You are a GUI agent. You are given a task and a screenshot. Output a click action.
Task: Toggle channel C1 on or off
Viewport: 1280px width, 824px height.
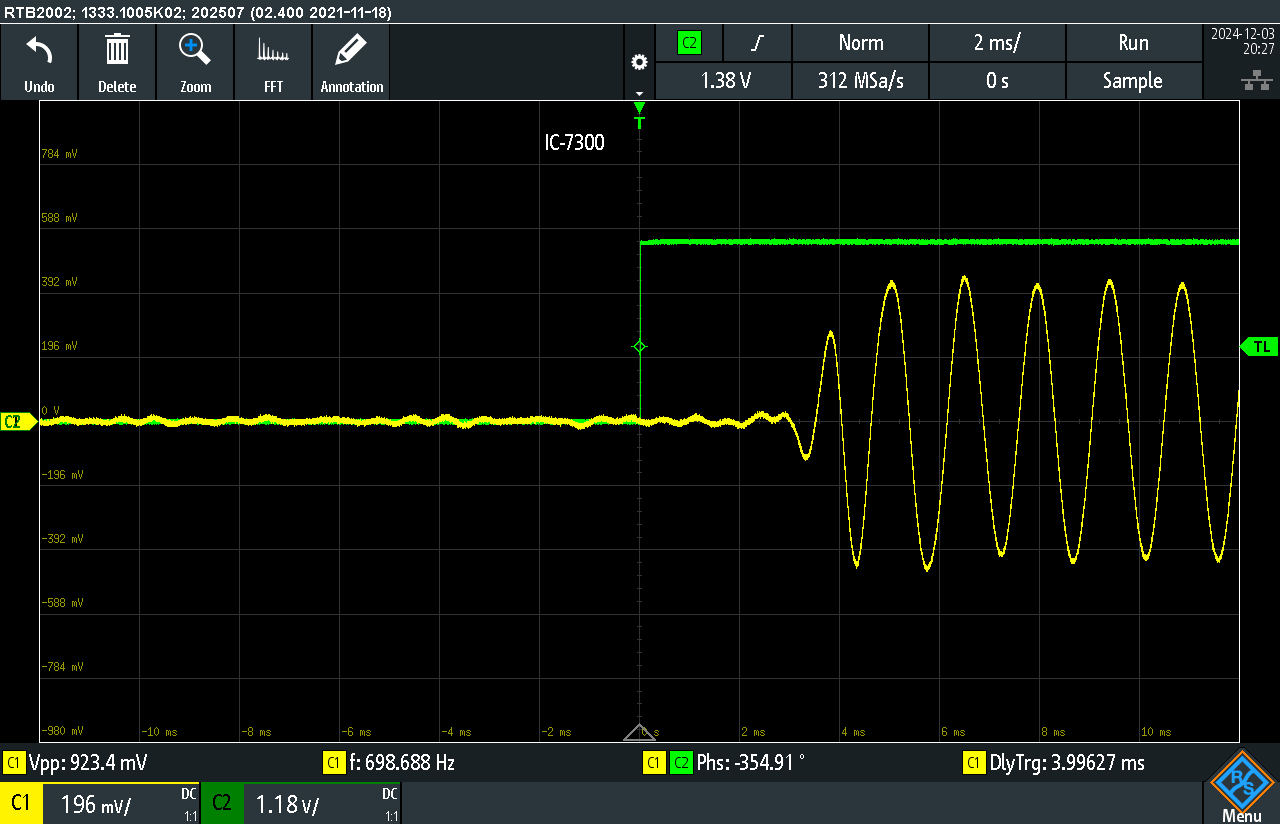(x=20, y=802)
